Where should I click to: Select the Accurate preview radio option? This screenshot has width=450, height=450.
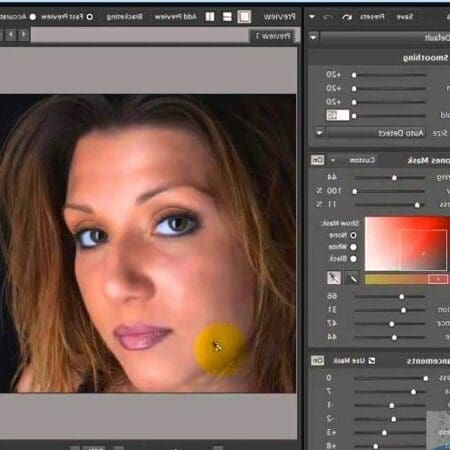(32, 17)
